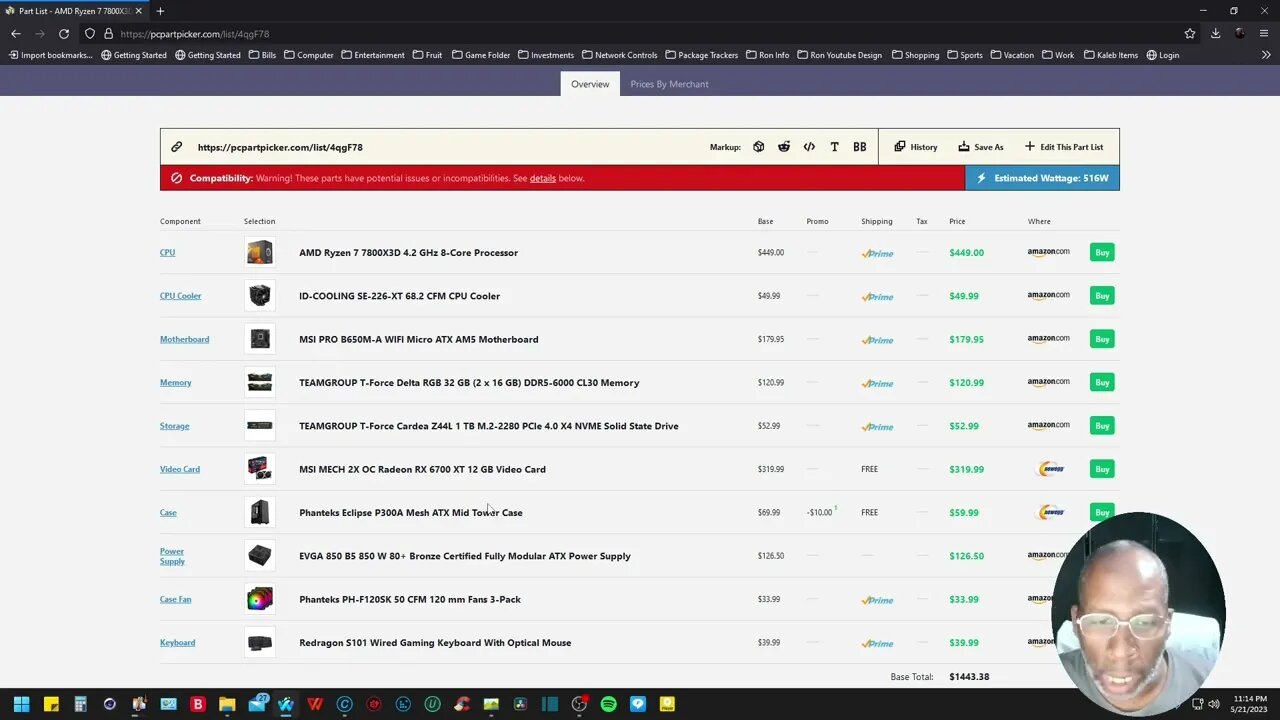Image resolution: width=1280 pixels, height=720 pixels.
Task: Open the Shopping bookmark folder
Action: pyautogui.click(x=915, y=55)
